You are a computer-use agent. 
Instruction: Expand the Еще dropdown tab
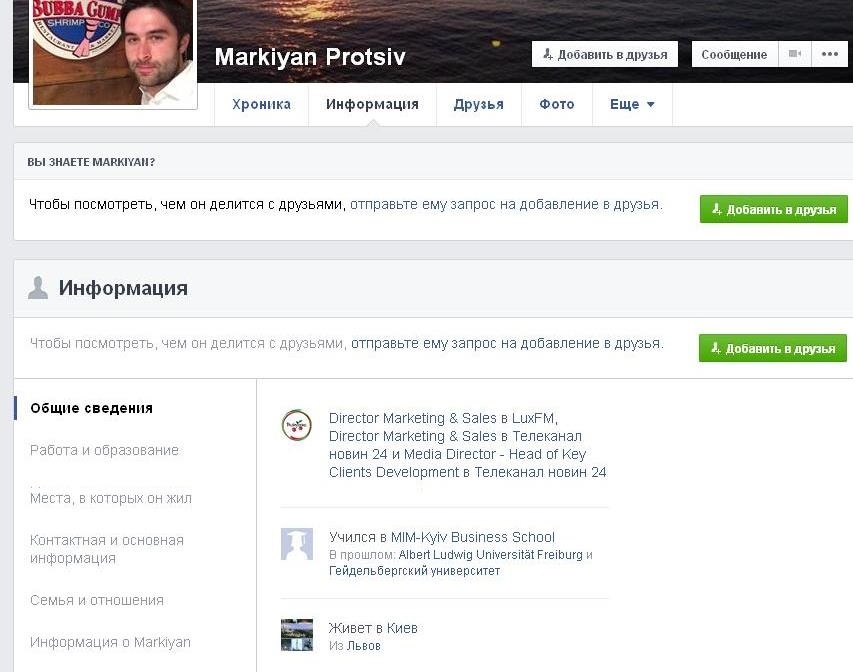pos(632,104)
